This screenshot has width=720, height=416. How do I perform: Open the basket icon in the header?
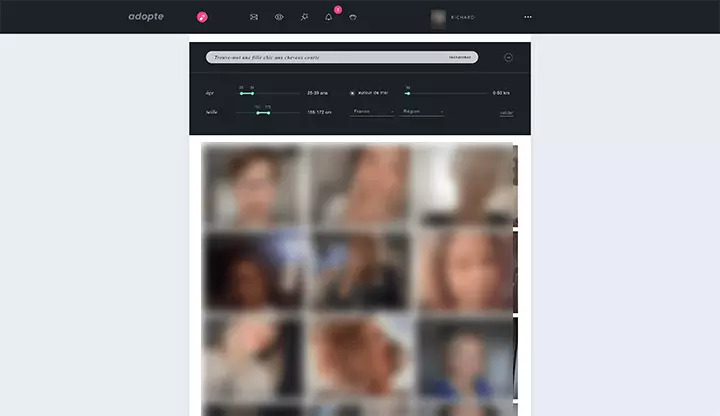(x=353, y=17)
